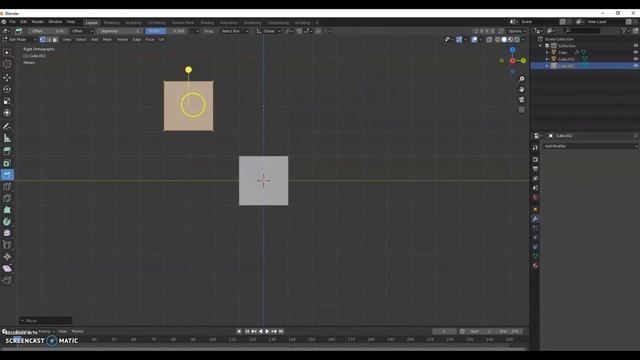The height and width of the screenshot is (360, 640).
Task: Hide the Cube object eye icon
Action: [636, 52]
